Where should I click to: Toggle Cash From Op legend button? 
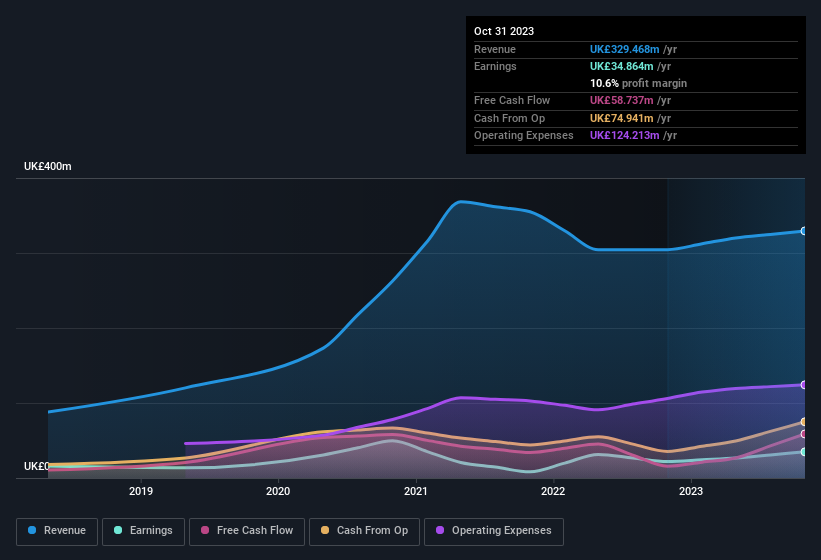click(364, 531)
